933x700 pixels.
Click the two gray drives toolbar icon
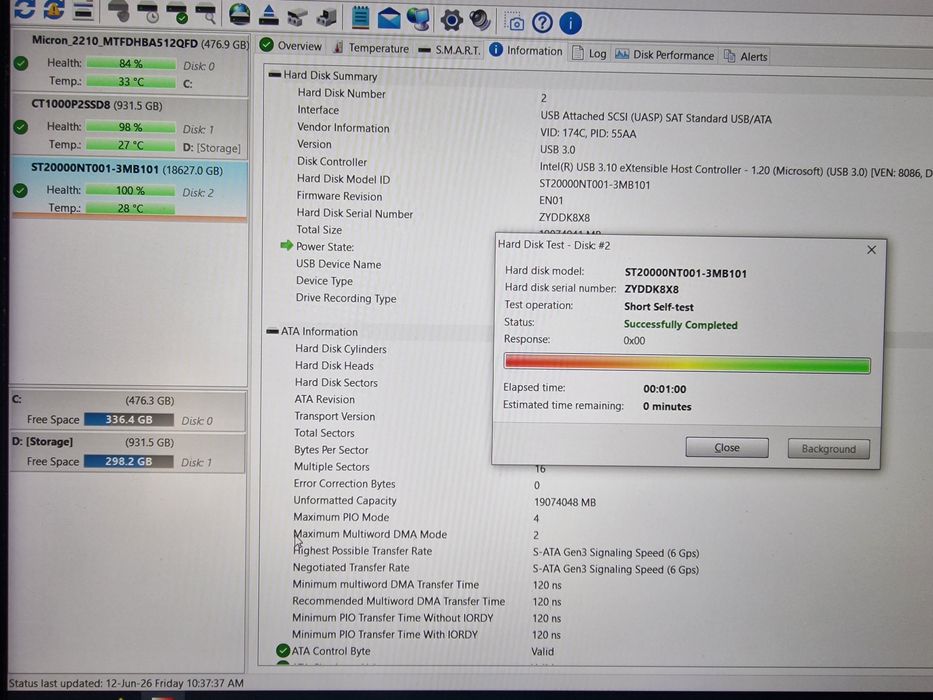(297, 16)
